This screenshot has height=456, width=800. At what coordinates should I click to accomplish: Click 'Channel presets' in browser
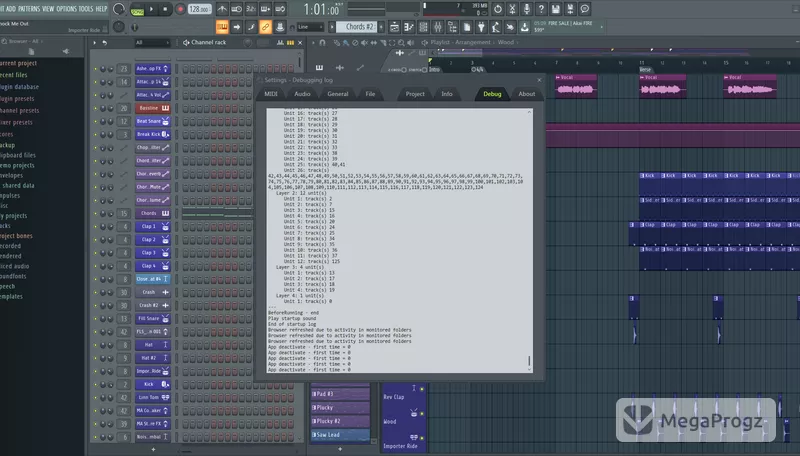(19, 110)
